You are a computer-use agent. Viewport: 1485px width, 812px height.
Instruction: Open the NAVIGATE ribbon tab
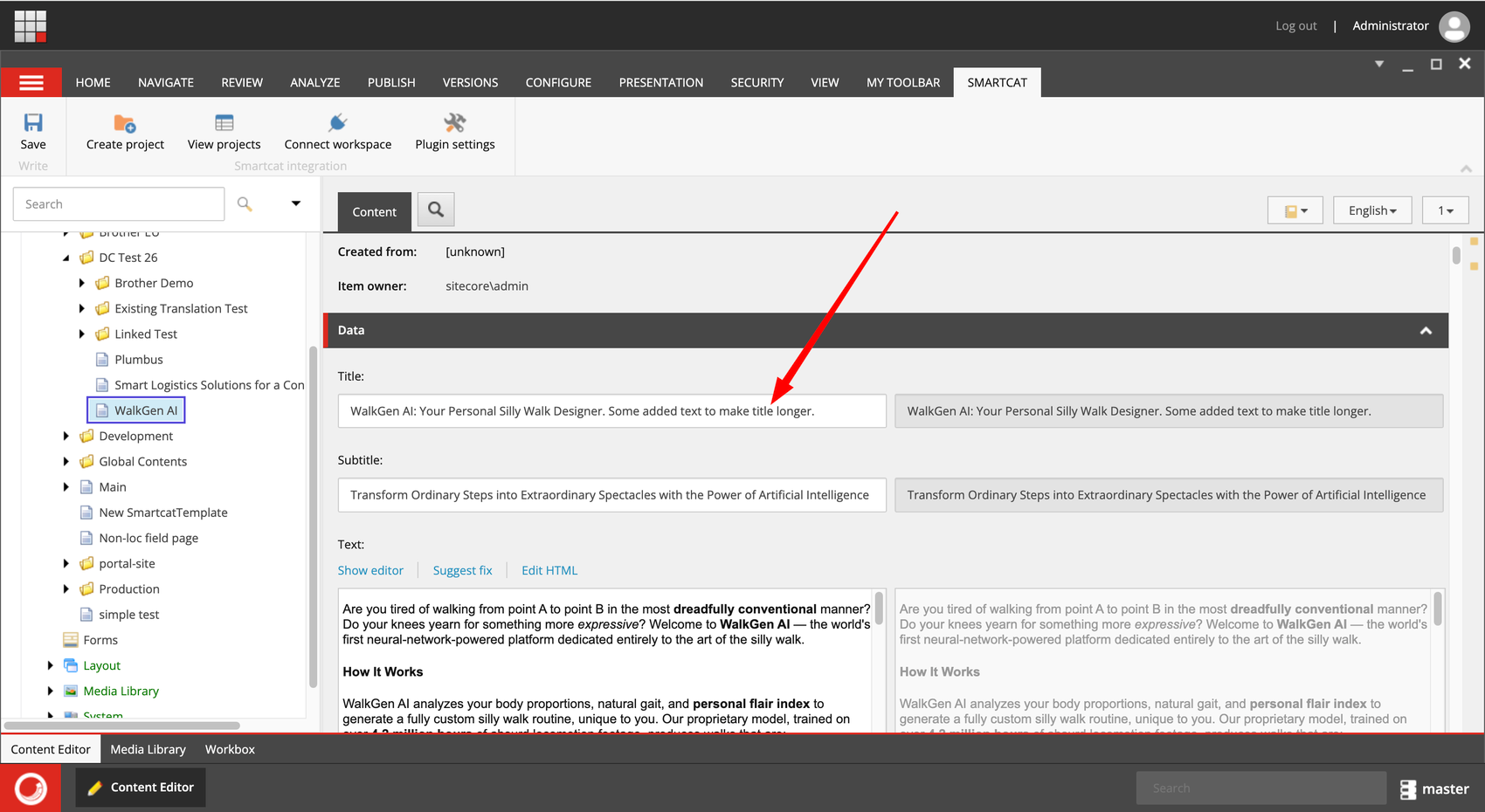(x=166, y=82)
